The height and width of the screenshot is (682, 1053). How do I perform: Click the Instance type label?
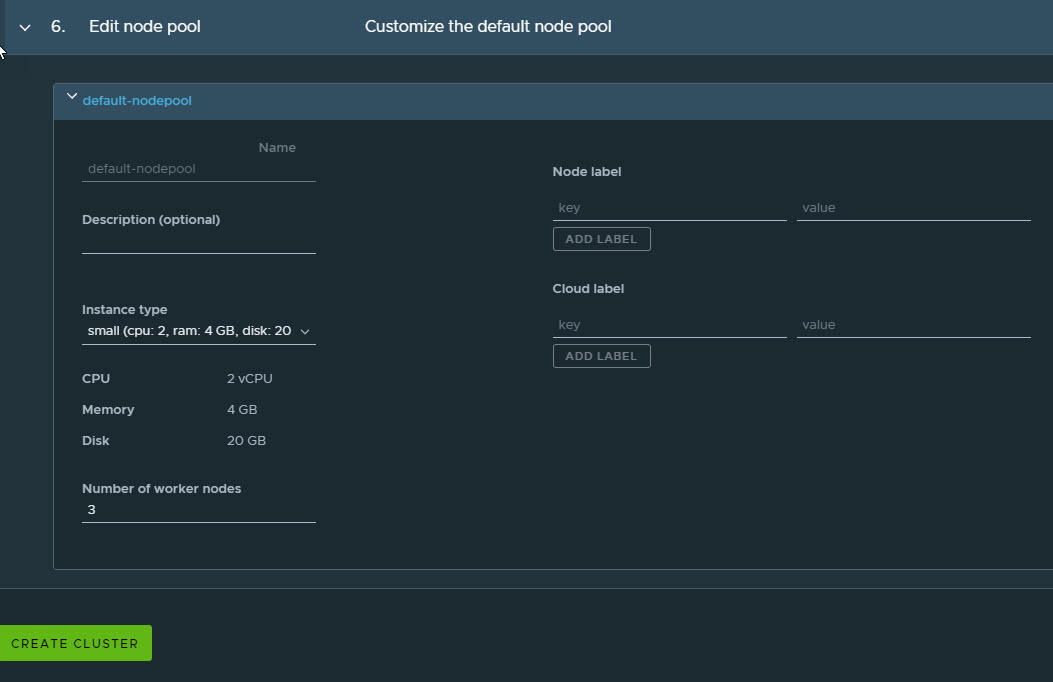tap(125, 310)
